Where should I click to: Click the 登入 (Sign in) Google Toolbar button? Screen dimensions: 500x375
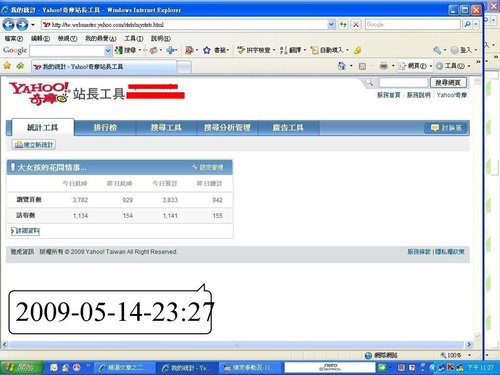click(x=463, y=50)
